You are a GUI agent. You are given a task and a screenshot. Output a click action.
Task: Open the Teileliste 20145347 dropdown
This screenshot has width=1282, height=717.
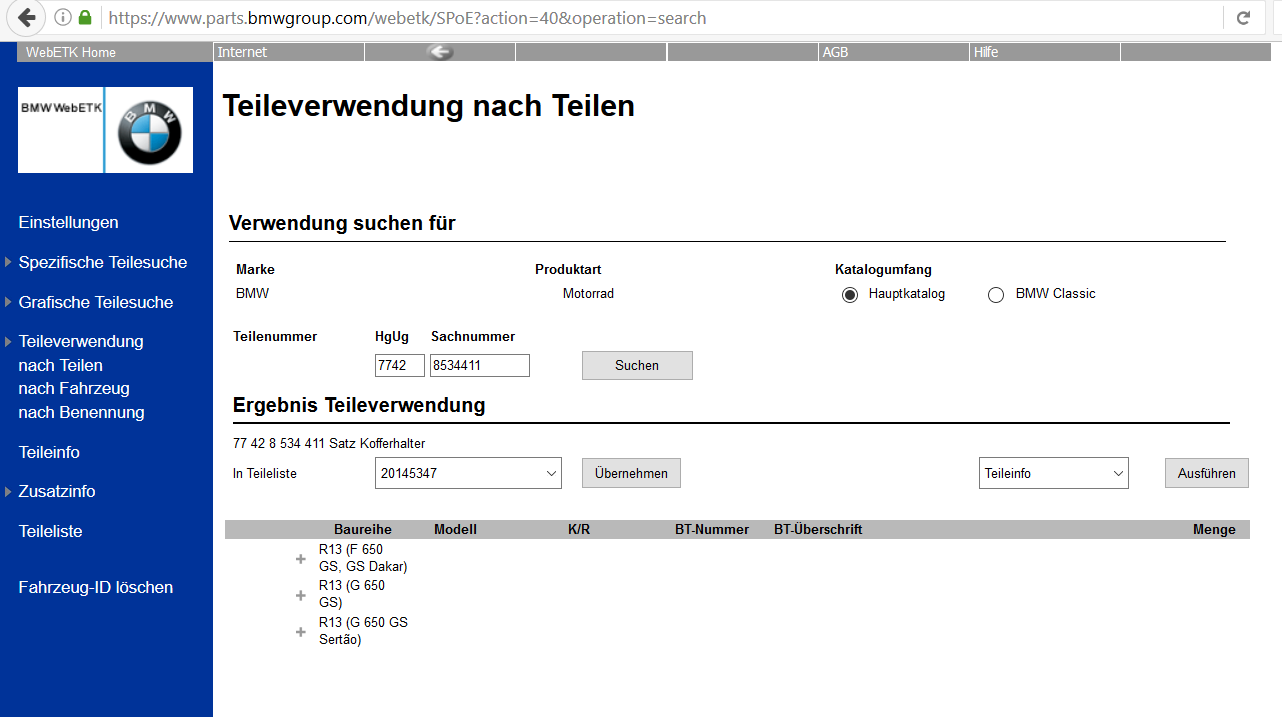click(468, 474)
